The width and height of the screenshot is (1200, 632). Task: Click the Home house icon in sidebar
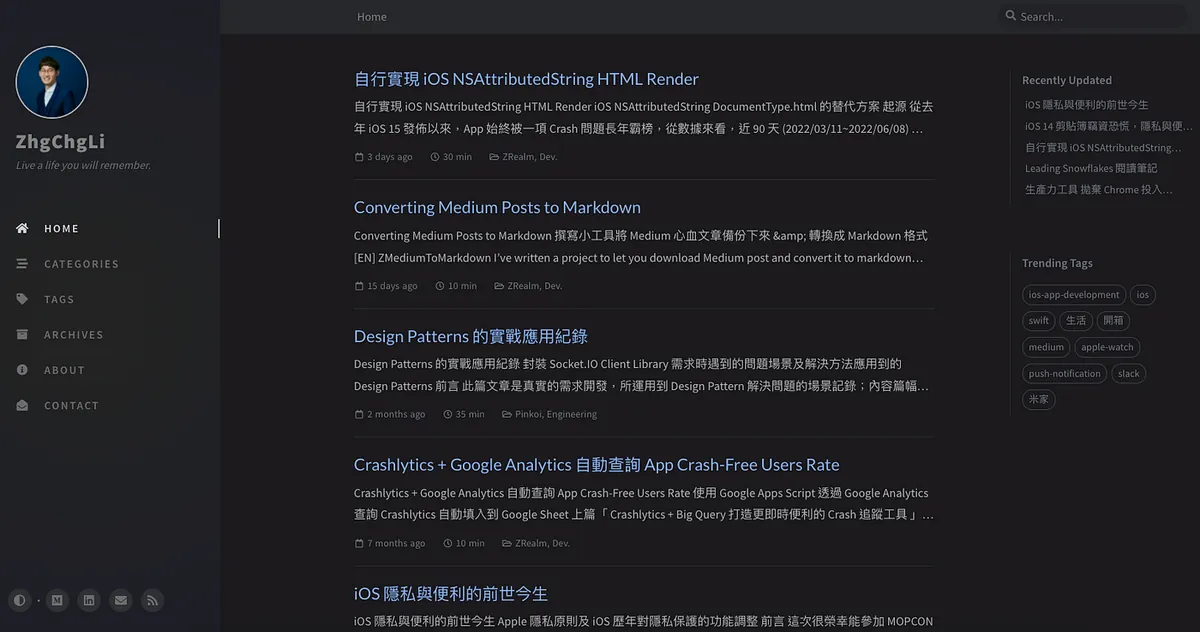[x=22, y=228]
